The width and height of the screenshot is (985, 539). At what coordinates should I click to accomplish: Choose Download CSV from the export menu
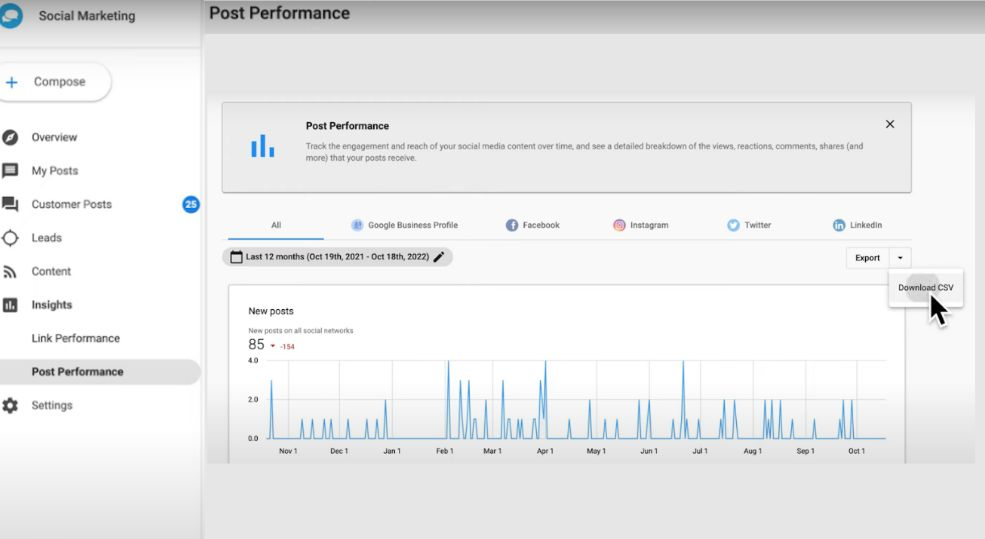point(925,288)
